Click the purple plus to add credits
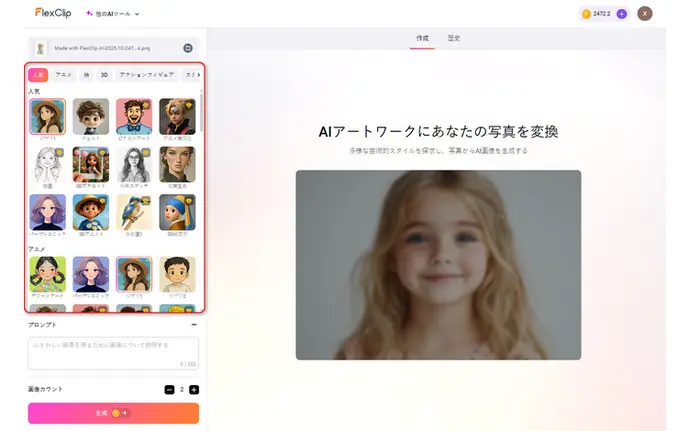Viewport: 700px width, 431px height. pyautogui.click(x=621, y=14)
